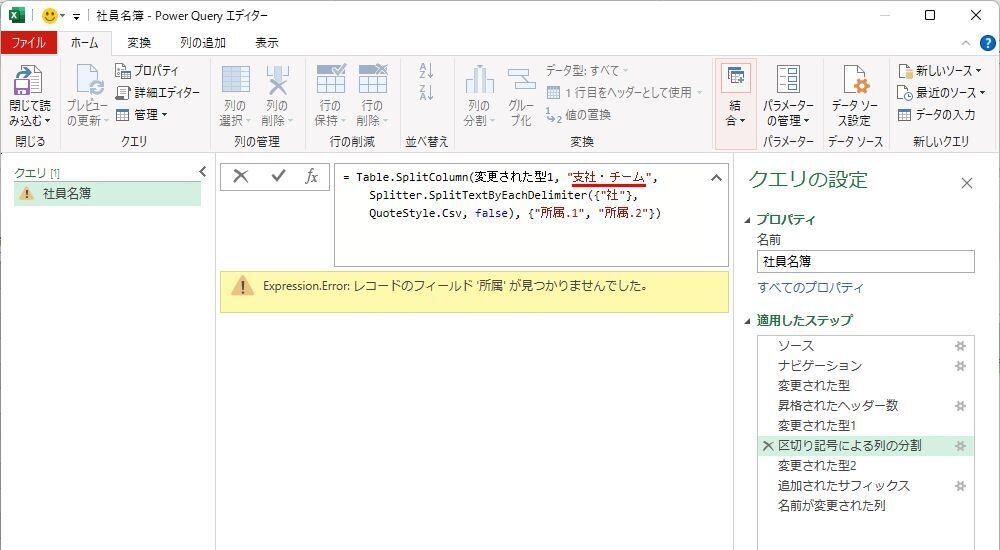Click 列の選択 icon
Viewport: 1000px width, 550px height.
[235, 80]
